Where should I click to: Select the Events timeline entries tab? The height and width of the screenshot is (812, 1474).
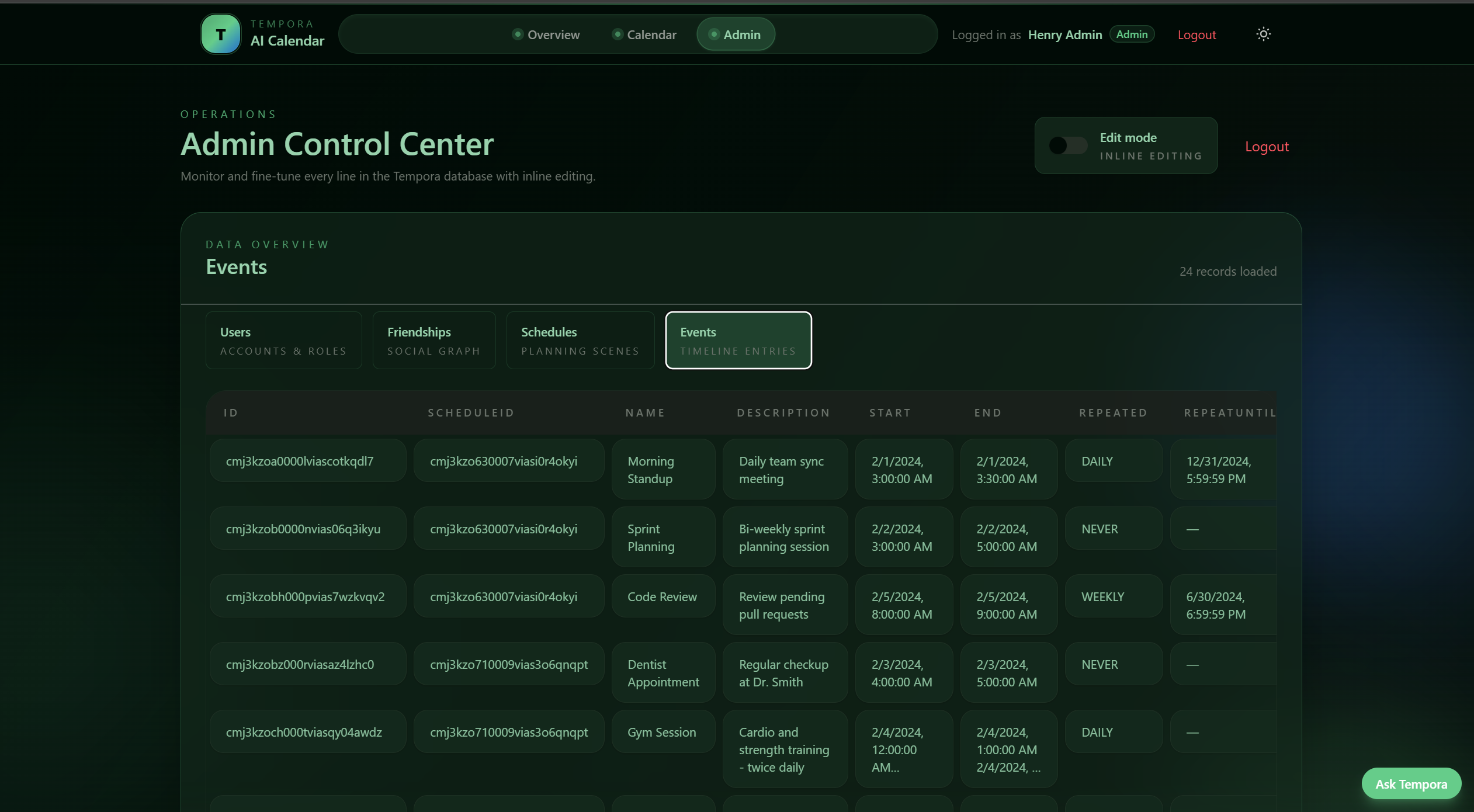click(738, 341)
